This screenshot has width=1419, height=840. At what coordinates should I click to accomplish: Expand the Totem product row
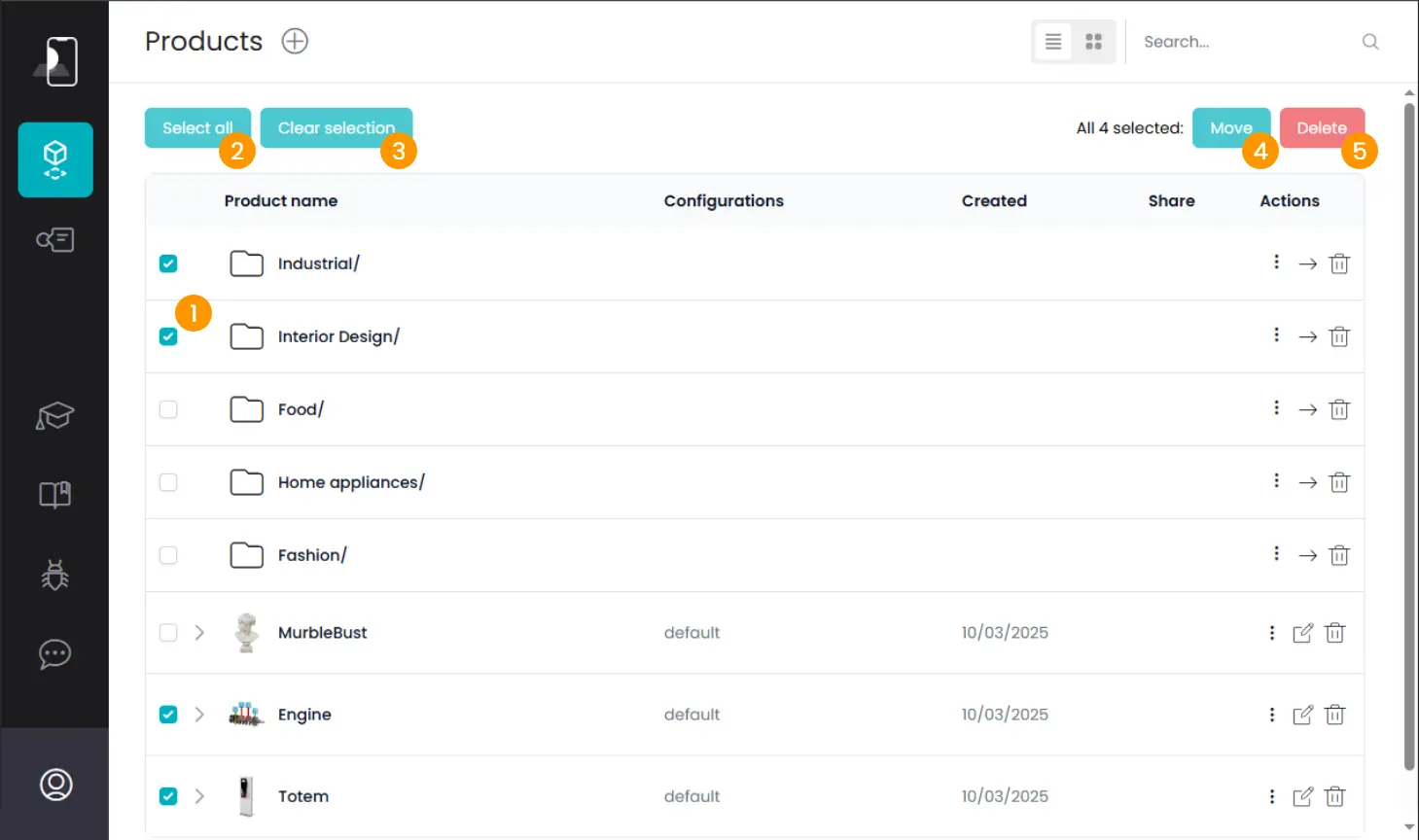[199, 796]
